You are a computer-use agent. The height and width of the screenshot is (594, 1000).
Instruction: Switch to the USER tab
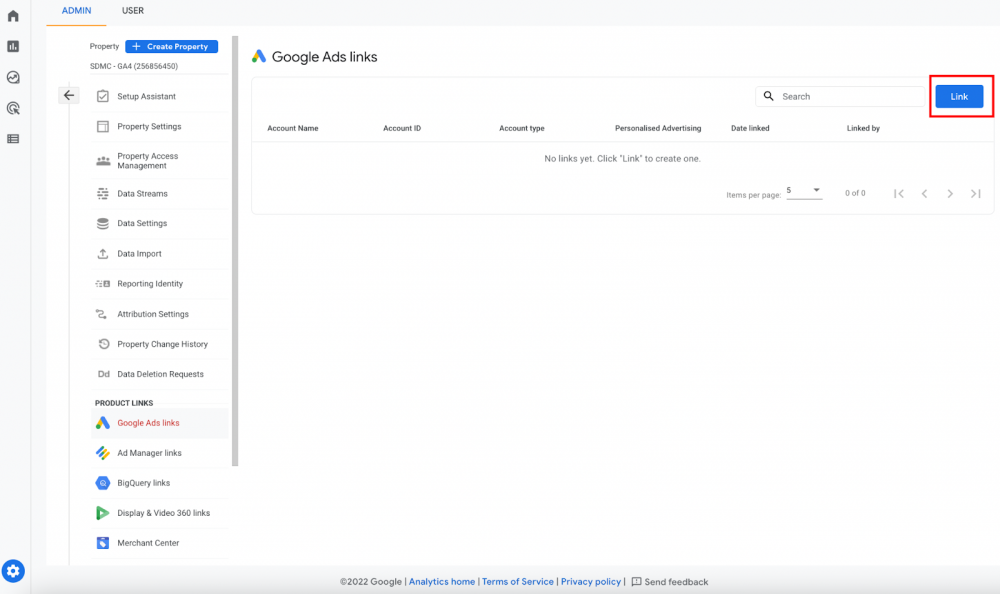[133, 11]
